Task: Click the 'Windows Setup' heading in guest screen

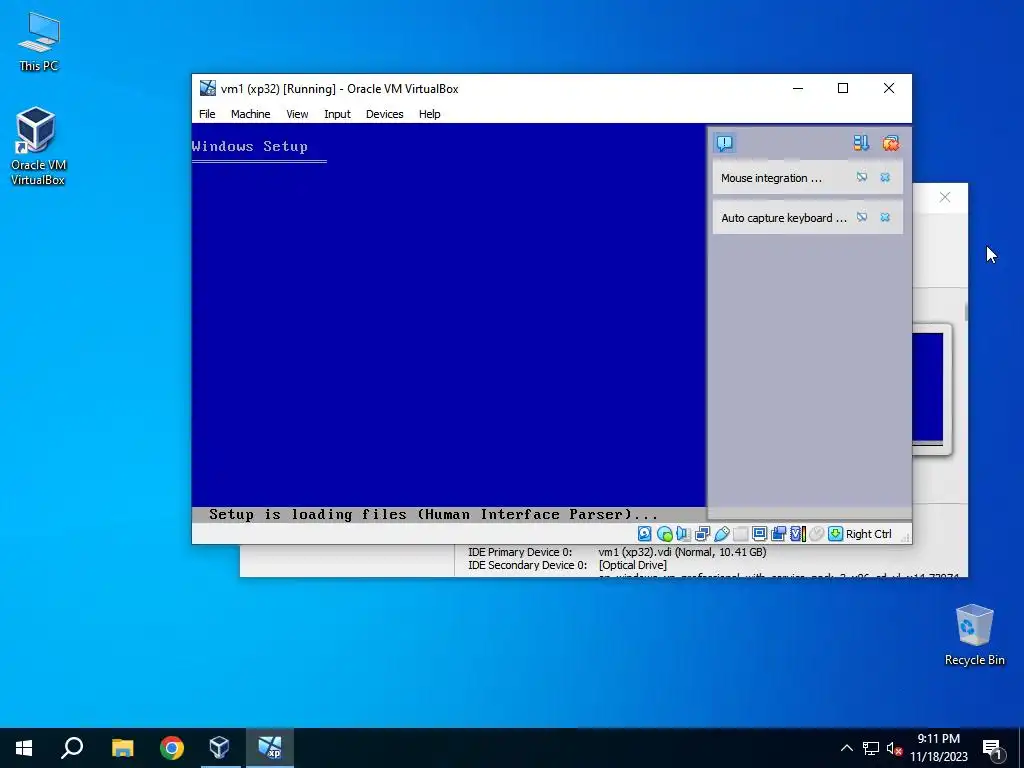Action: [249, 146]
